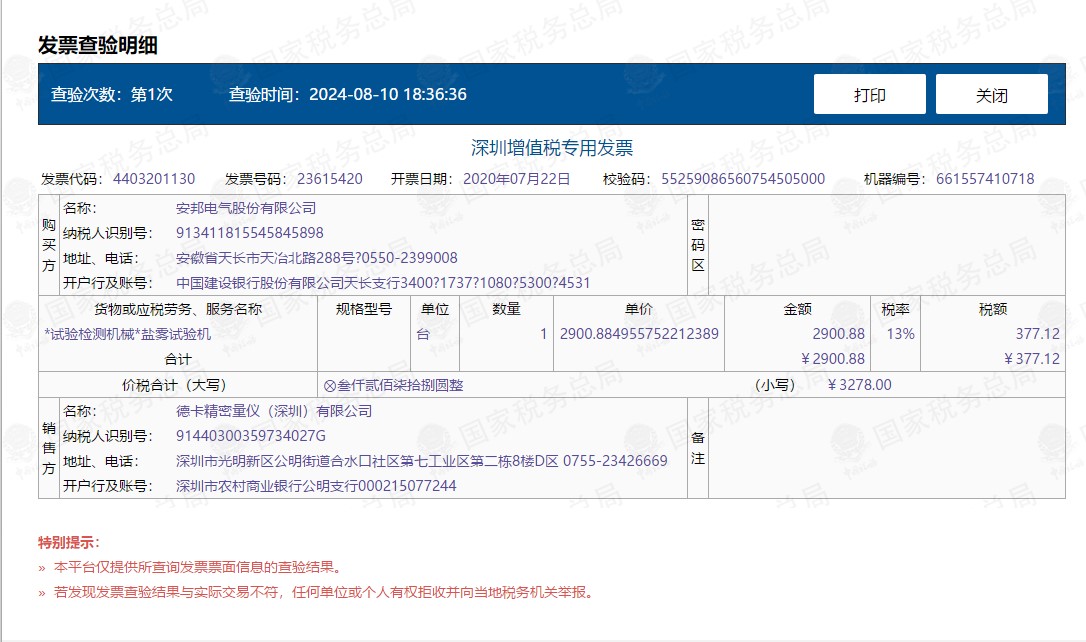
Task: Click the 备注 cell label
Action: [697, 448]
